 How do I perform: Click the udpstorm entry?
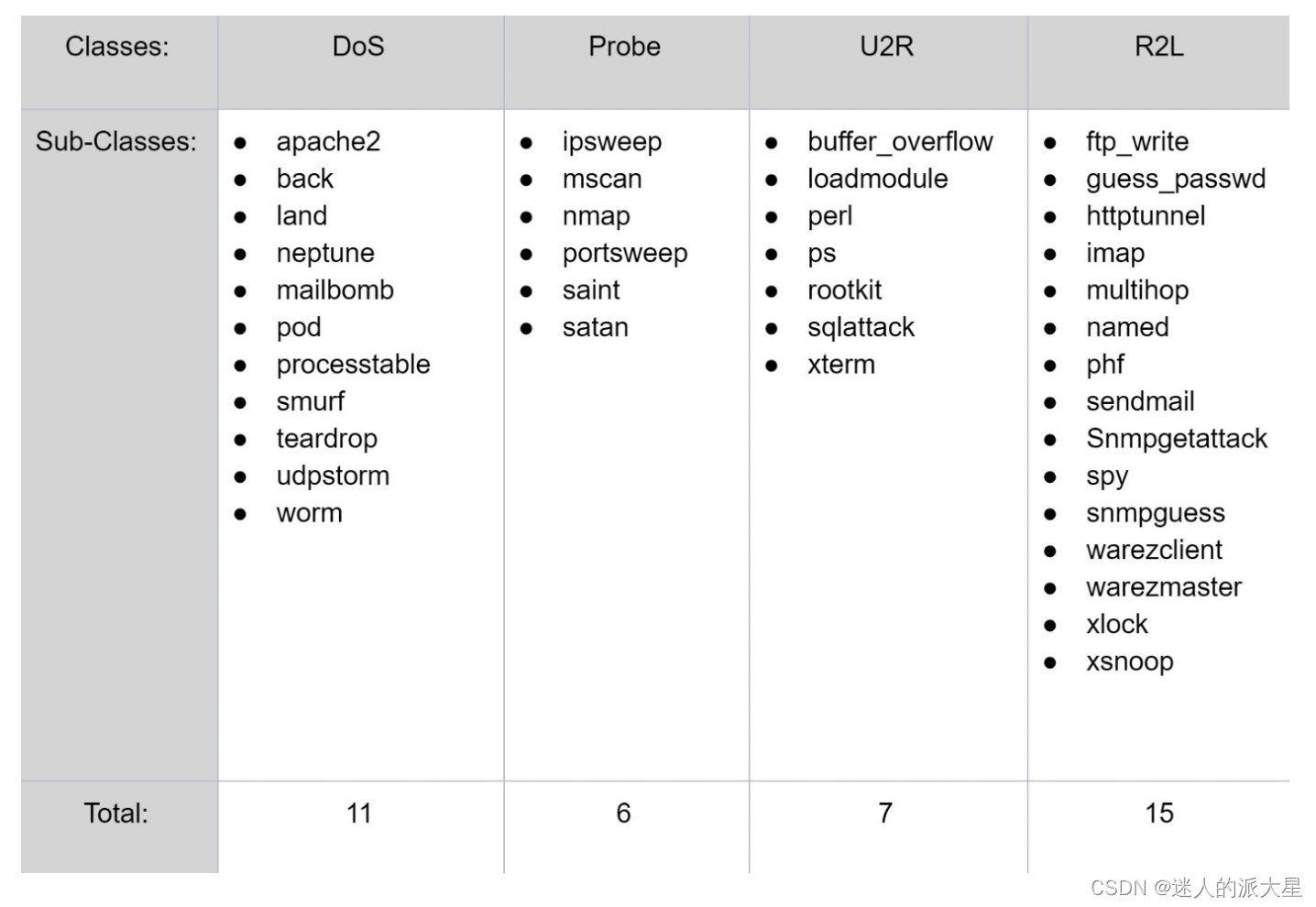pos(333,476)
